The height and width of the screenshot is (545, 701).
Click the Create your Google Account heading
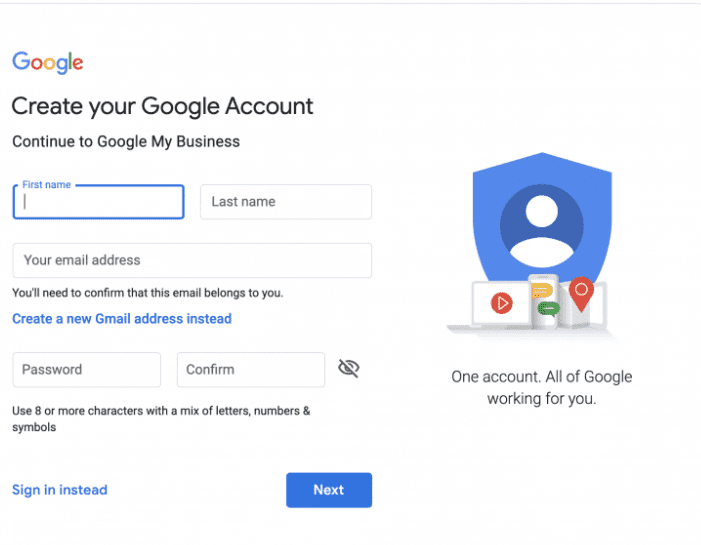[162, 106]
